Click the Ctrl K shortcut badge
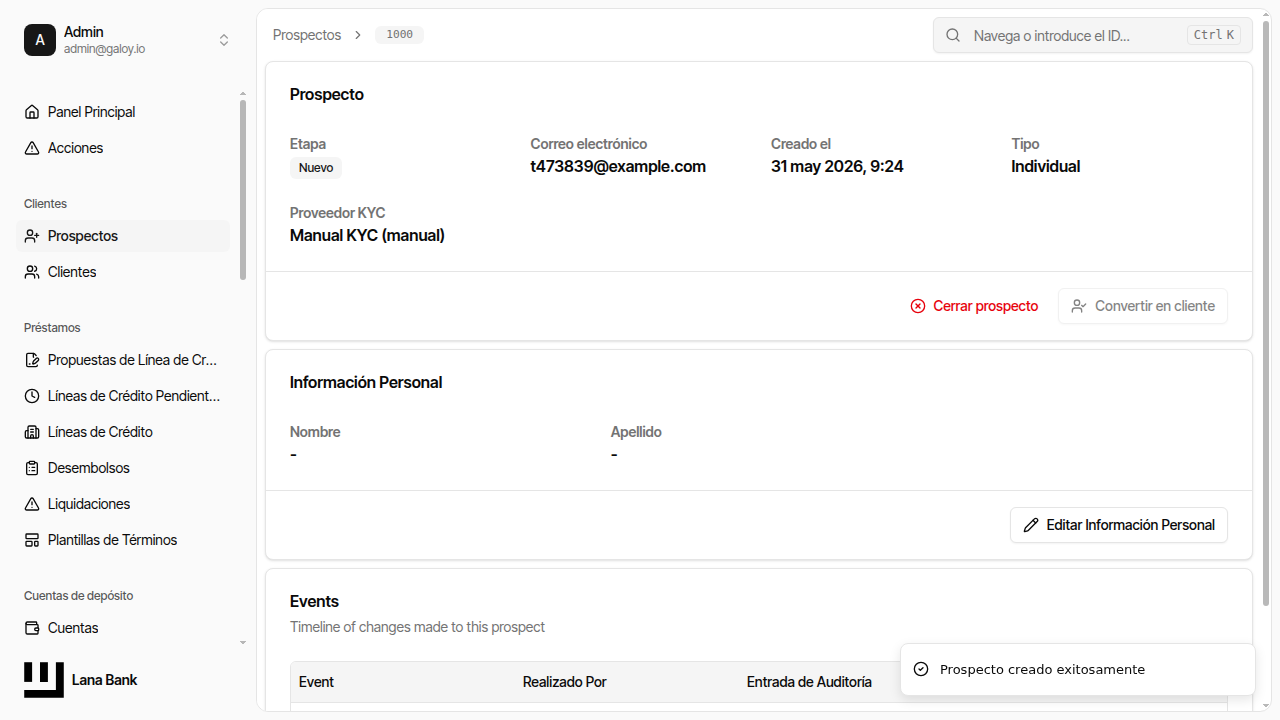Screen dimensions: 1280x720 click(x=1214, y=35)
